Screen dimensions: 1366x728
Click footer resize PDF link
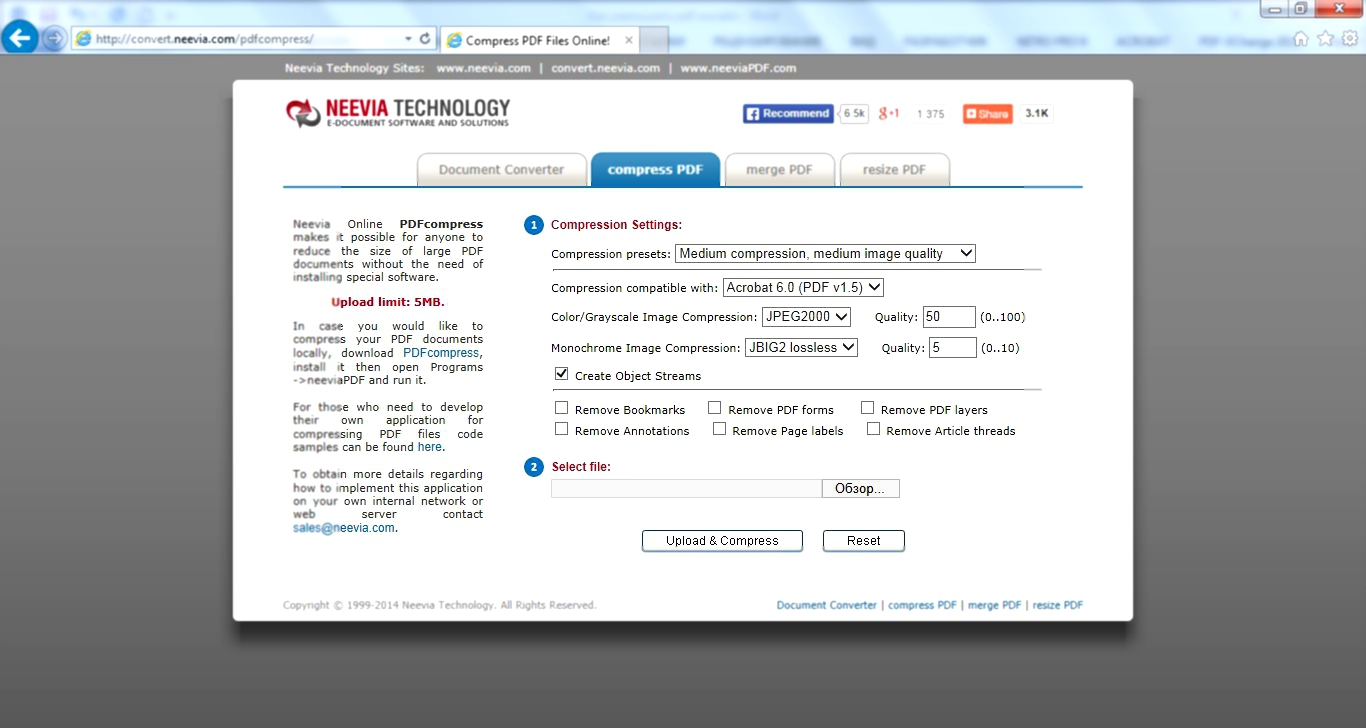pyautogui.click(x=1058, y=605)
